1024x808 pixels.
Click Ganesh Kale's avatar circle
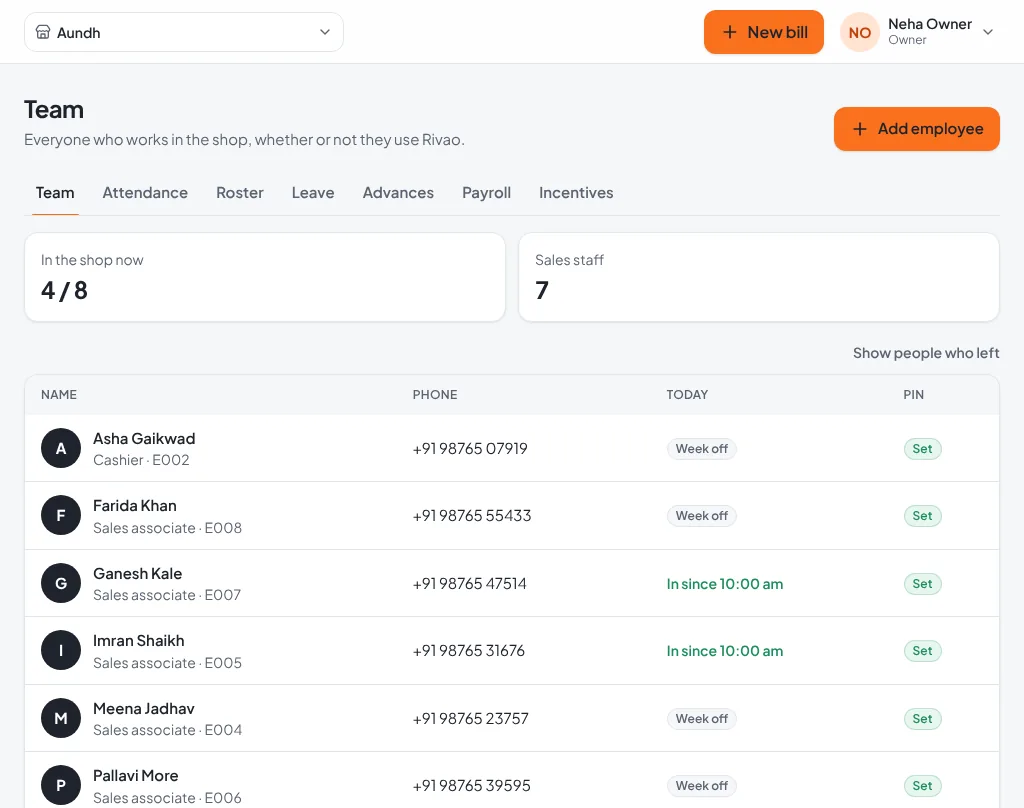[x=61, y=583]
